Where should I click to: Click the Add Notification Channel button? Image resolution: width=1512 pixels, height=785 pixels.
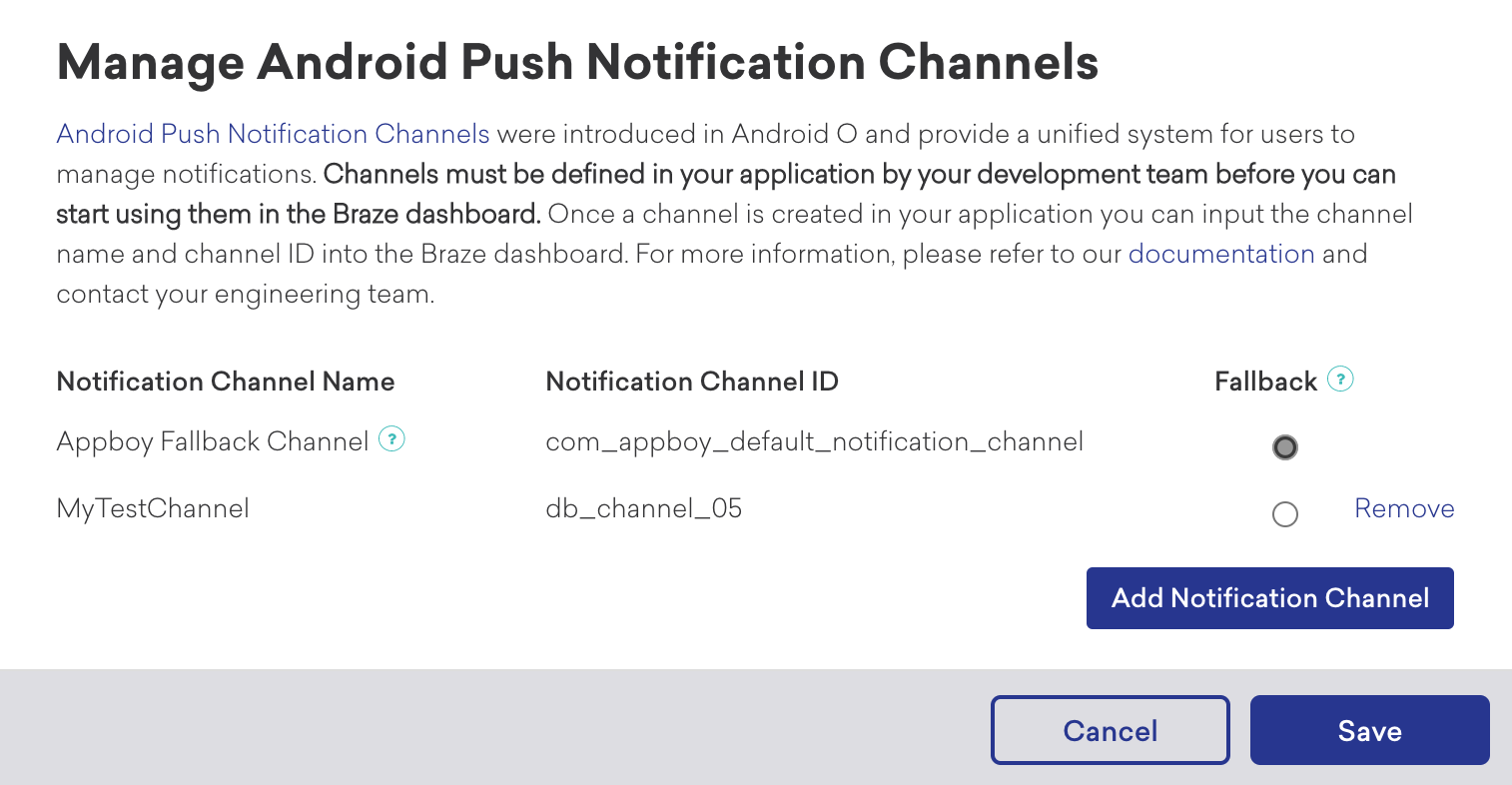coord(1270,598)
